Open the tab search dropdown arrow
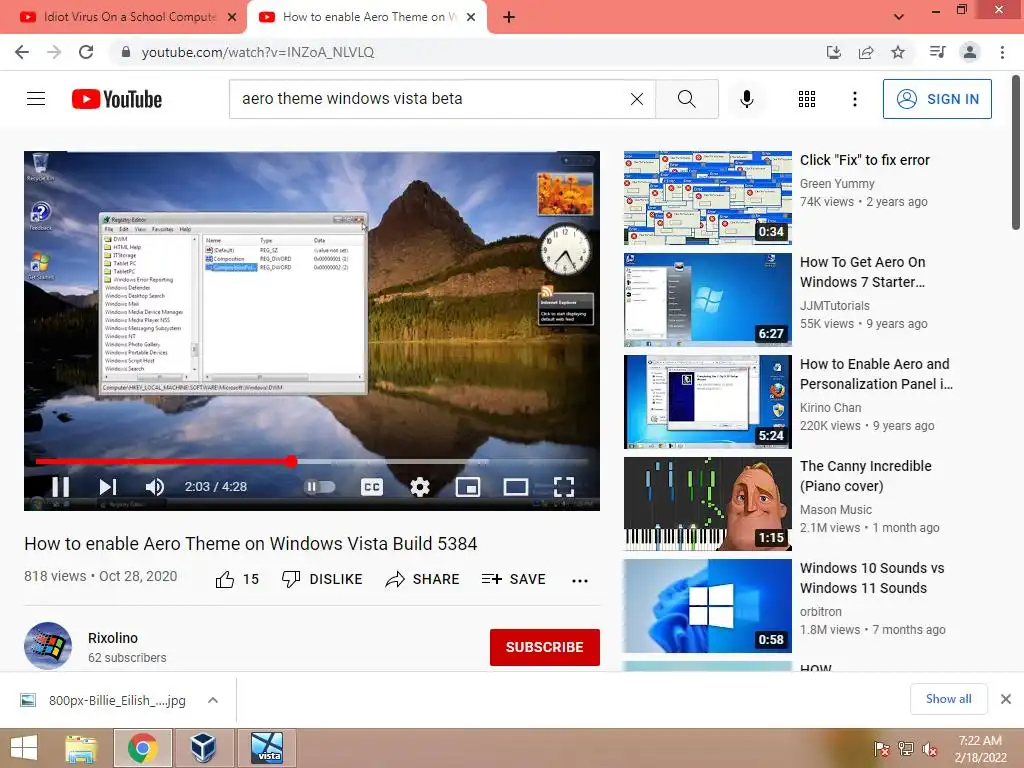The height and width of the screenshot is (768, 1024). pos(899,17)
